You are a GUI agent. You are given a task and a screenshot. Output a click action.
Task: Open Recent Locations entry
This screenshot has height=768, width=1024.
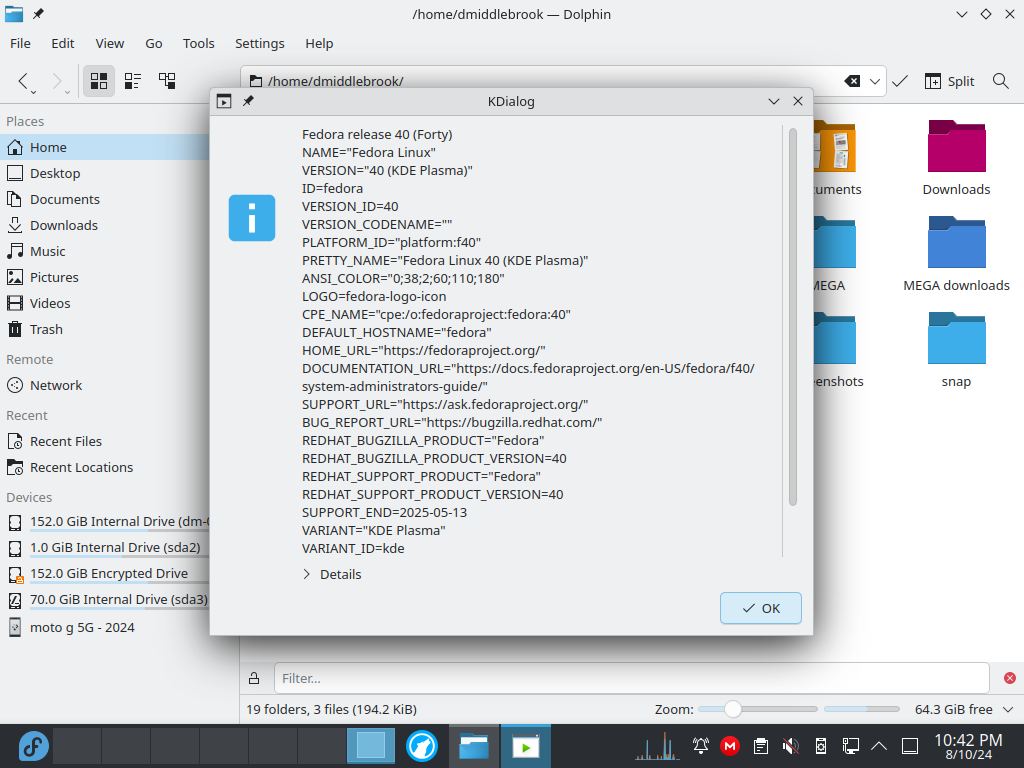click(x=106, y=468)
